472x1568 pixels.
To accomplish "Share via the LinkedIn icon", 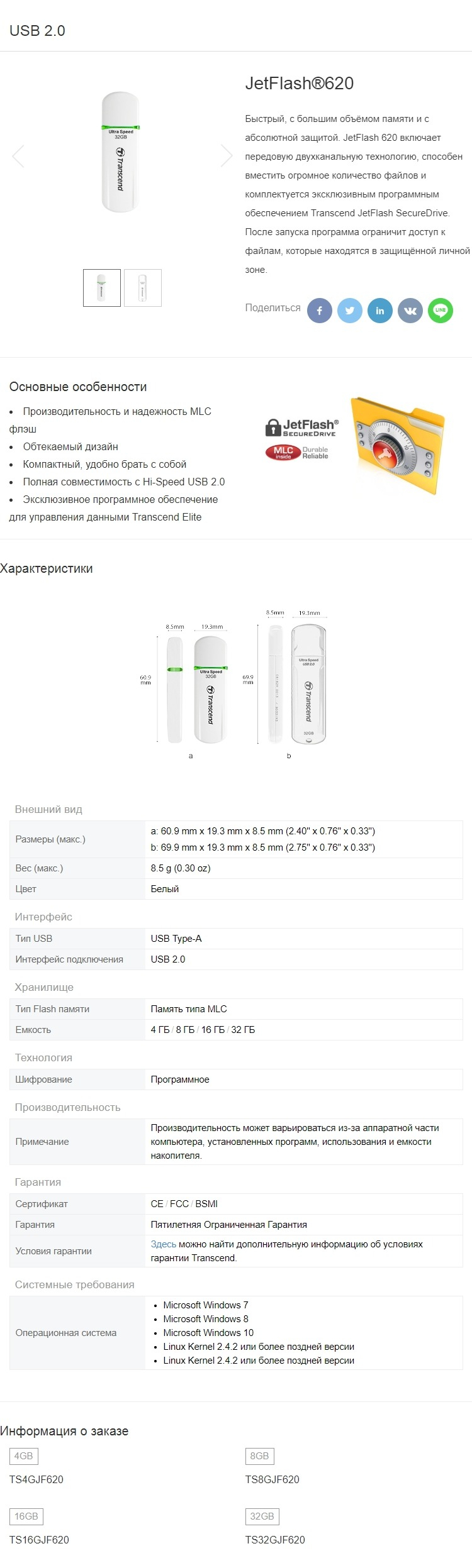I will pyautogui.click(x=379, y=311).
